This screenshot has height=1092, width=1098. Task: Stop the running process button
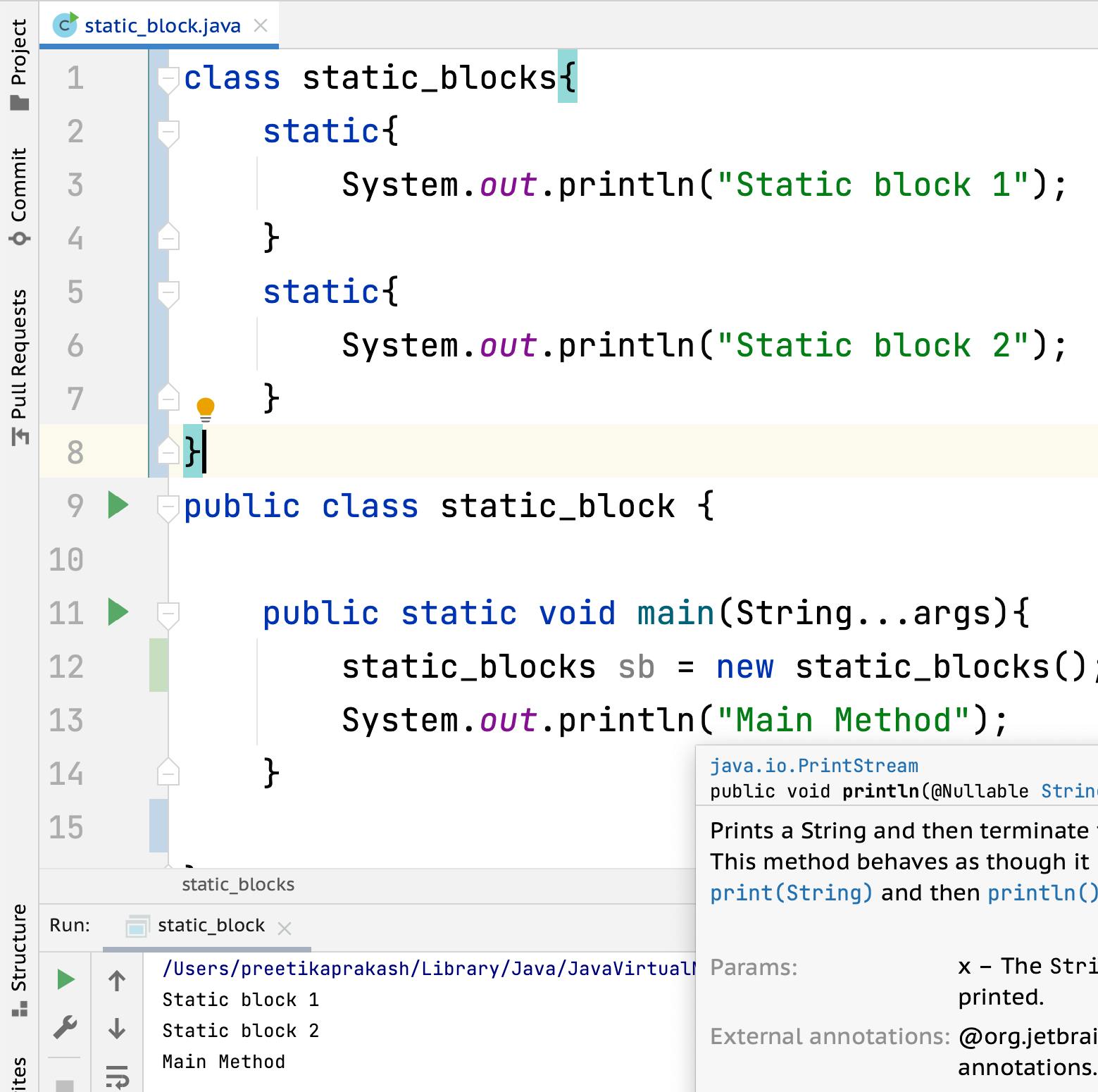(65, 1085)
